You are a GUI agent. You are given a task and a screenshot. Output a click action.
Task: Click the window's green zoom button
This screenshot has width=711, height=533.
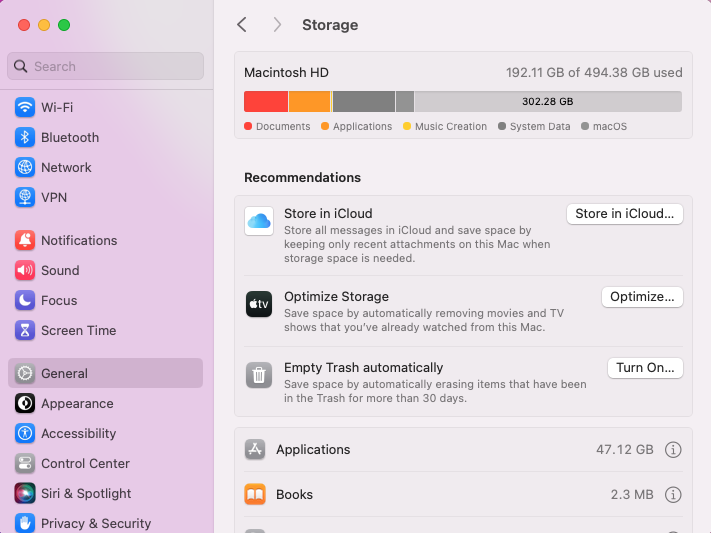click(64, 25)
